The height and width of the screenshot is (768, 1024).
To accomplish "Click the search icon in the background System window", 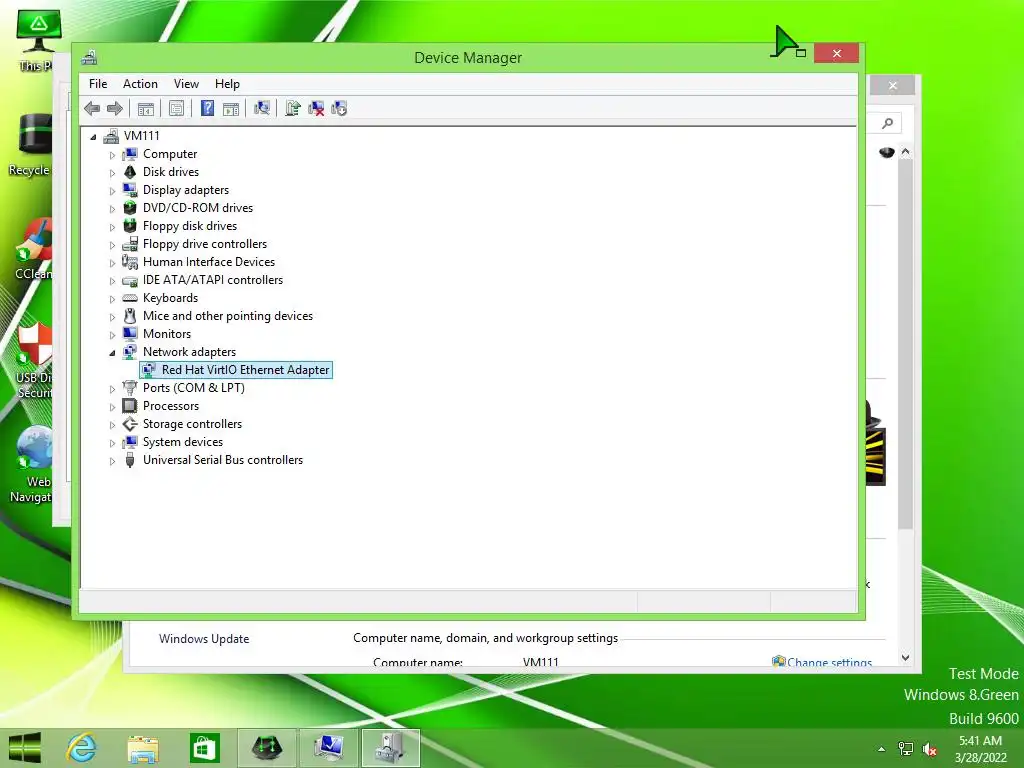I will [888, 123].
